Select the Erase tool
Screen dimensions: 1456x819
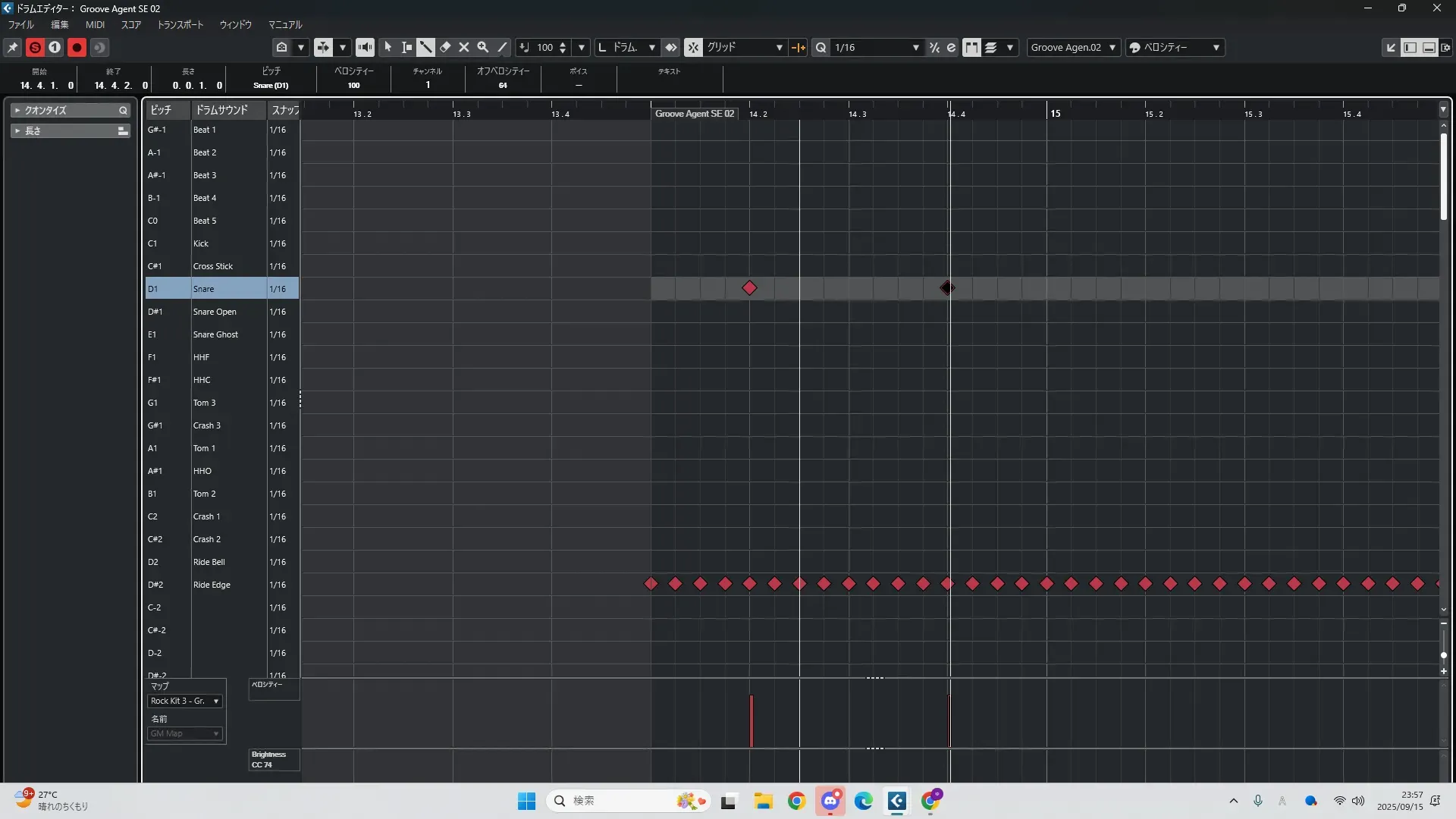pos(445,47)
